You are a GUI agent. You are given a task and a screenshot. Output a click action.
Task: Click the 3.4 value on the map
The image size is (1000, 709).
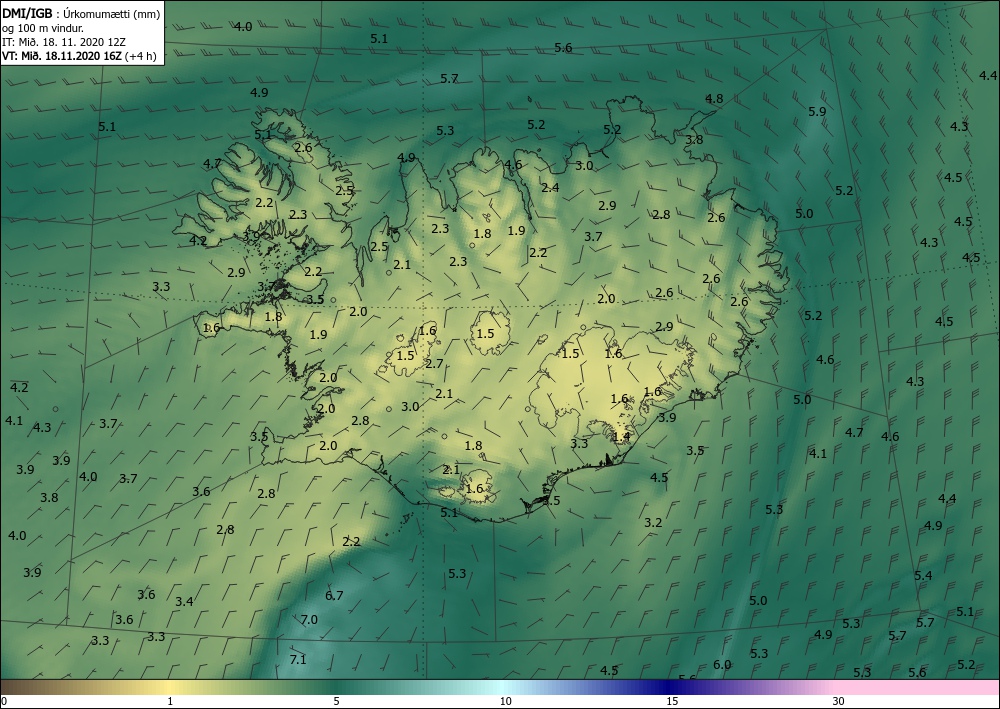click(x=184, y=601)
